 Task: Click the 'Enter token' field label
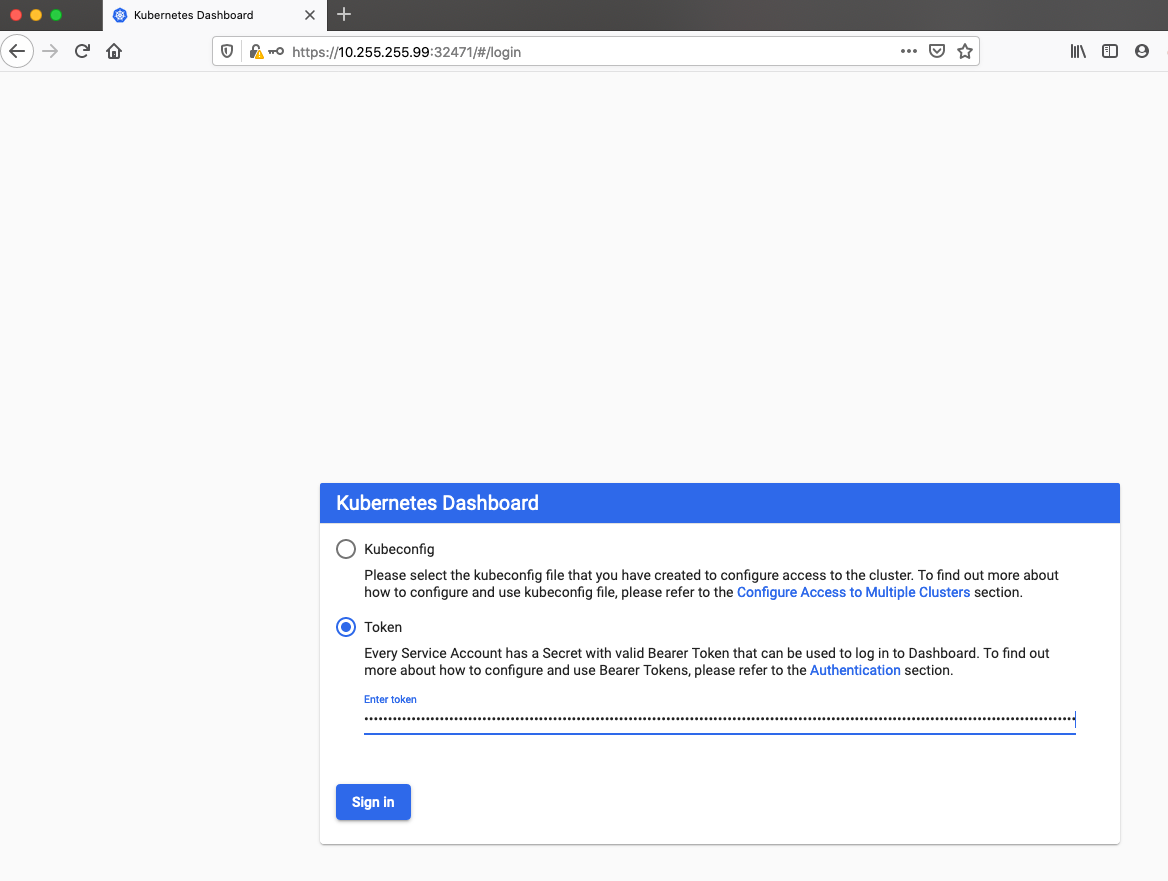pyautogui.click(x=390, y=699)
